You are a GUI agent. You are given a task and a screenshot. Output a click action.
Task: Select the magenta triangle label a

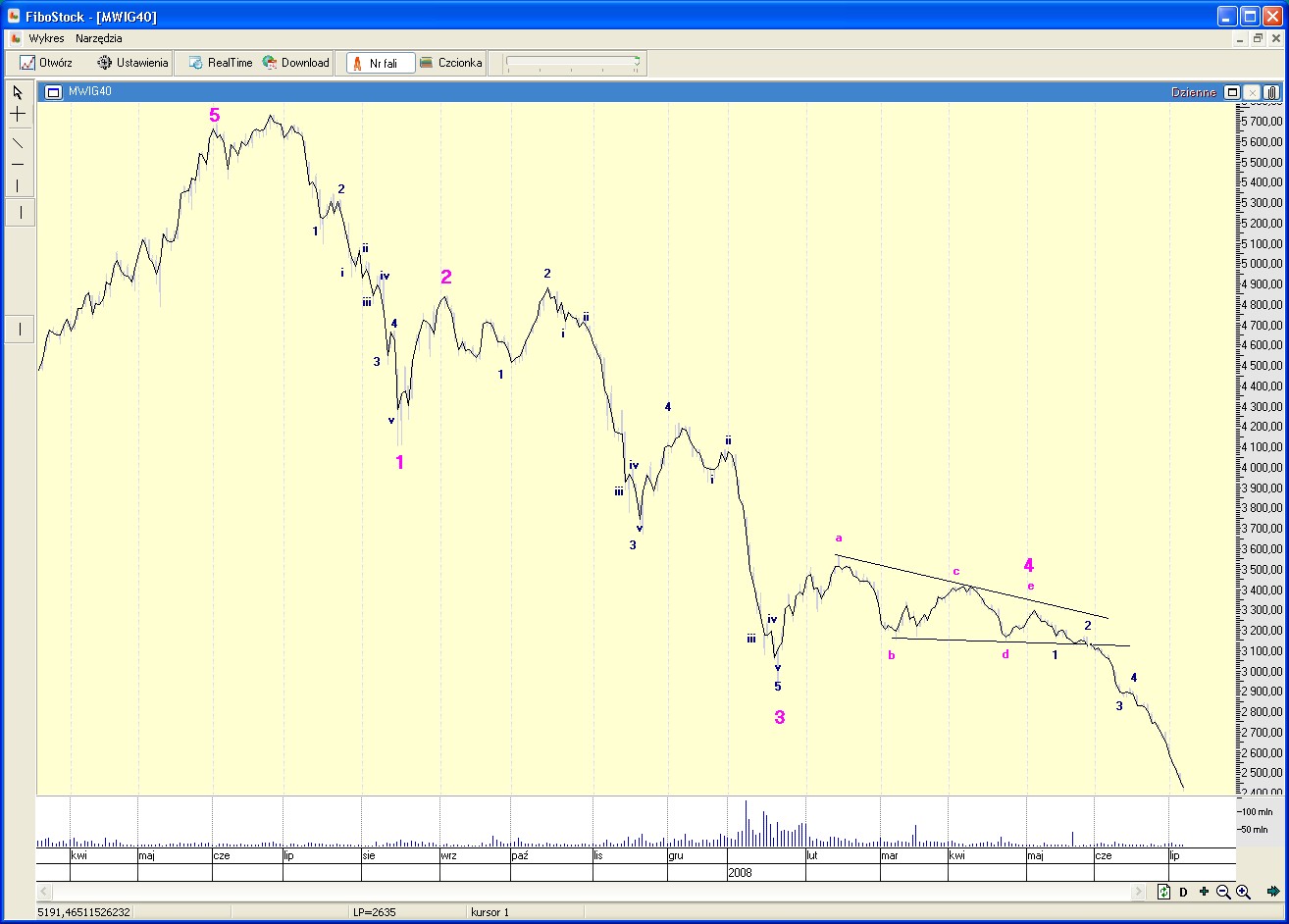click(839, 538)
